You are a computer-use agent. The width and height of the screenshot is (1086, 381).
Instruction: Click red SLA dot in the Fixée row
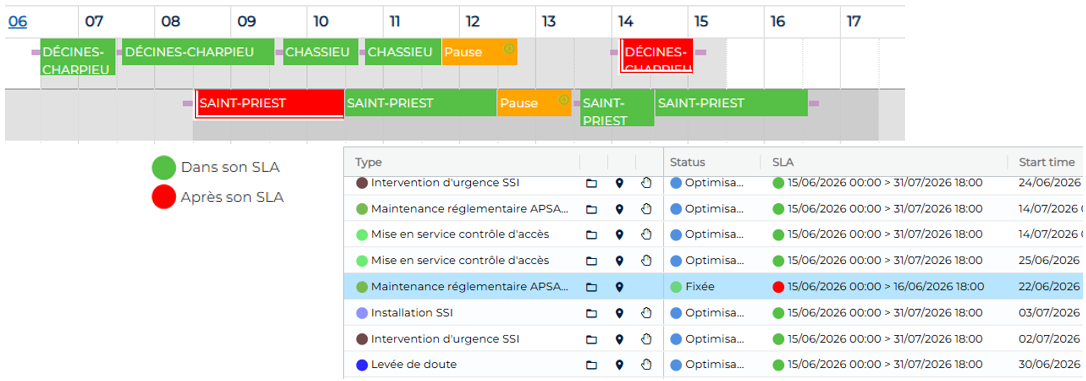pos(778,287)
